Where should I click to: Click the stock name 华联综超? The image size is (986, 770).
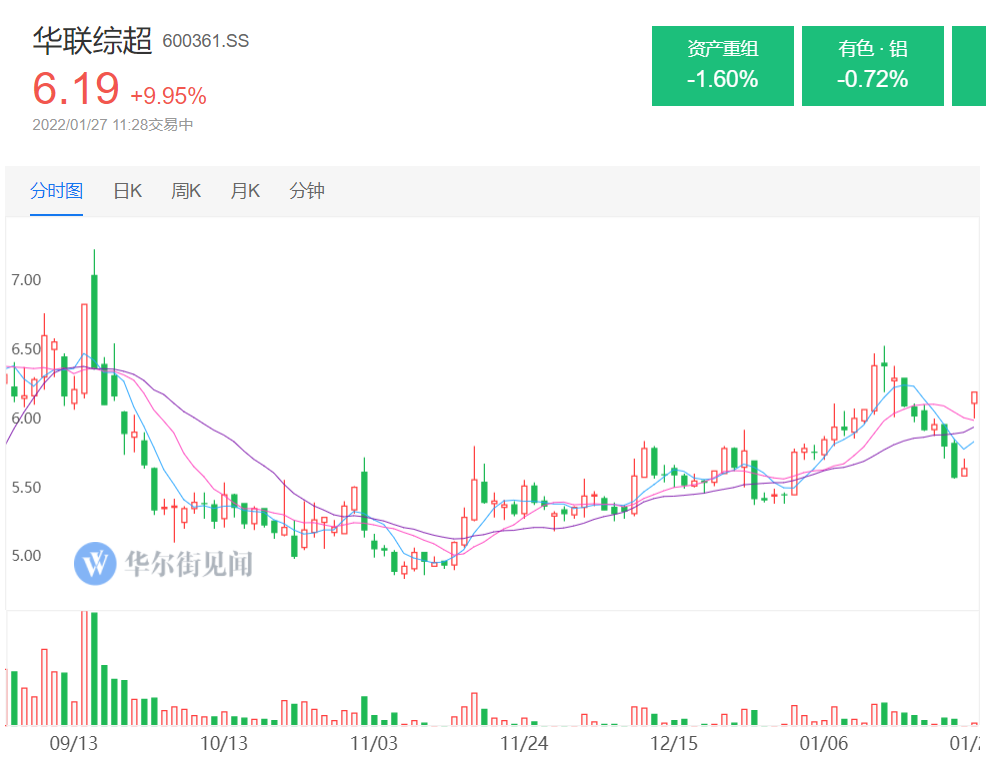[92, 41]
